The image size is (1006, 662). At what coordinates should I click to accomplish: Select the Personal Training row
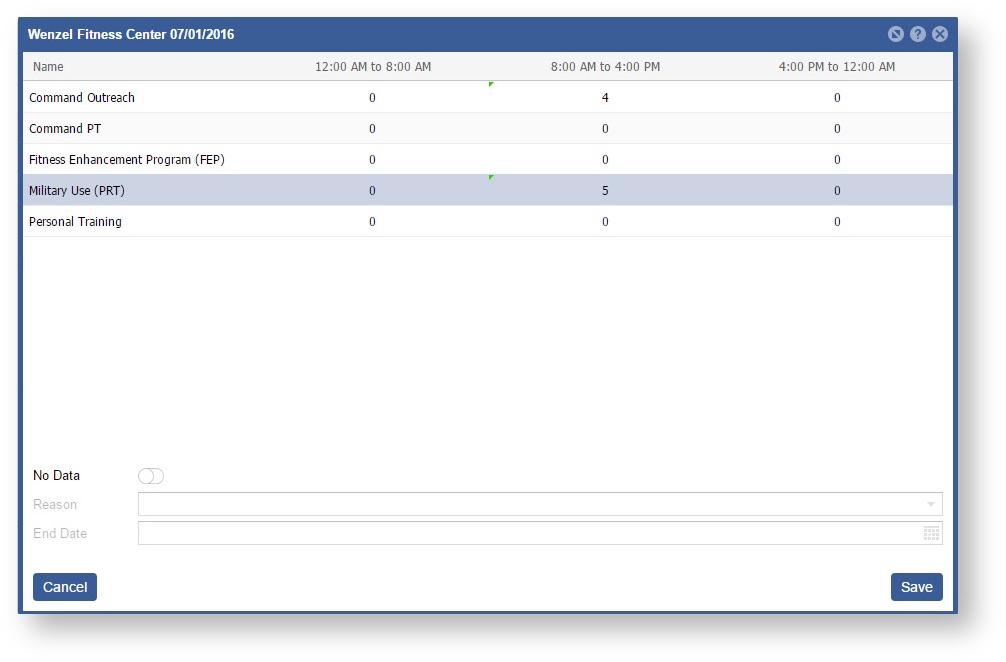[x=75, y=222]
